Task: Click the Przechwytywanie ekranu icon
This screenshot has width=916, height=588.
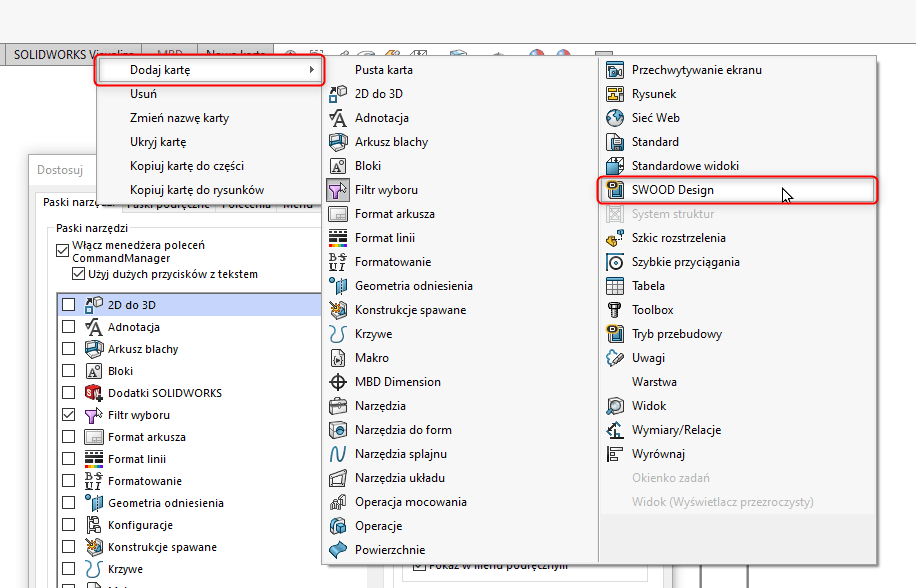Action: [615, 70]
